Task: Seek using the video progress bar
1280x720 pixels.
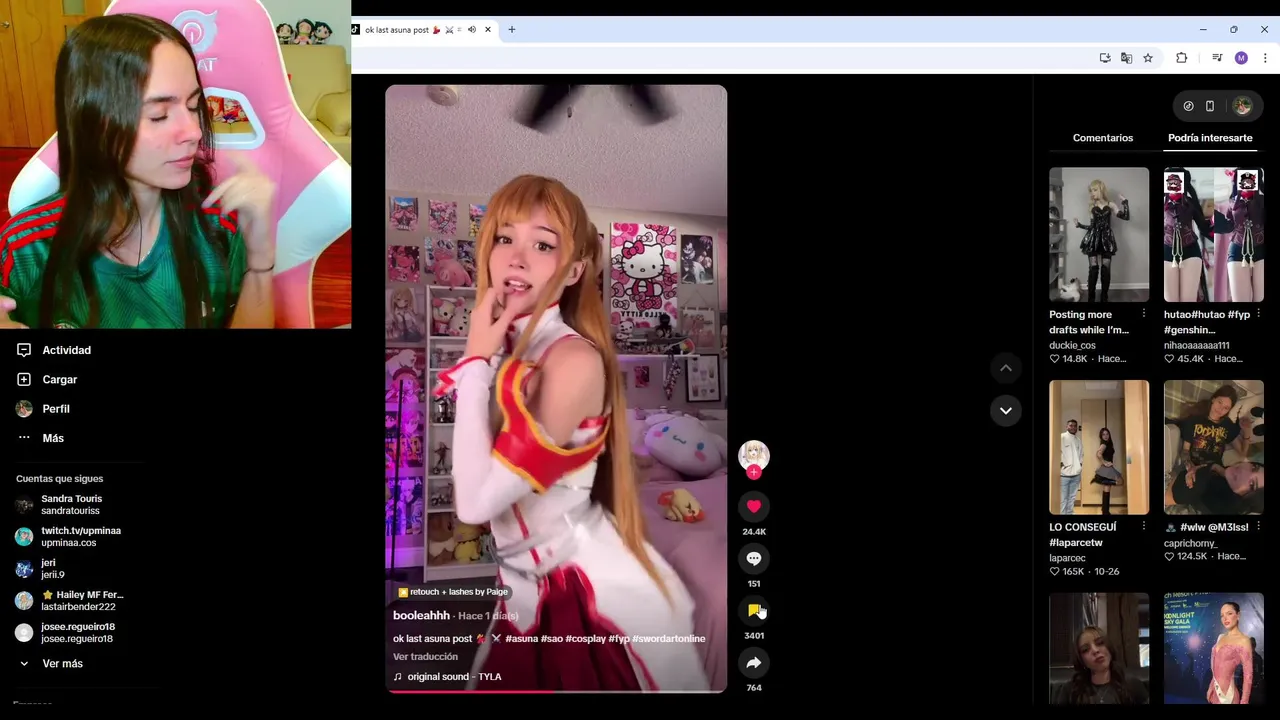Action: click(556, 691)
